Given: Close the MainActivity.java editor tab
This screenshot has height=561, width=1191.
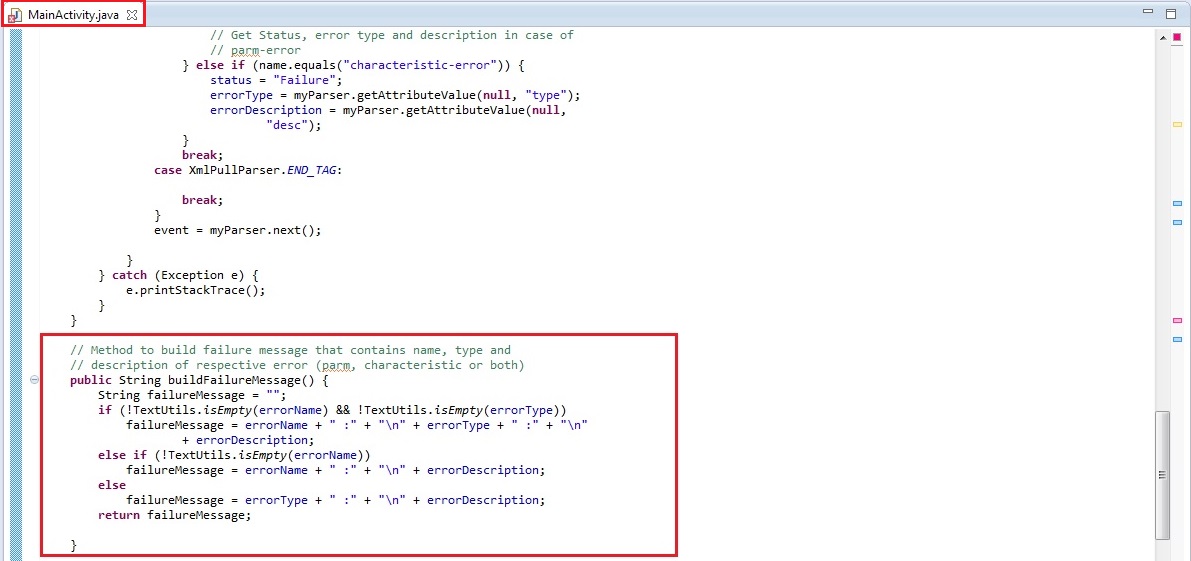Looking at the screenshot, I should [x=132, y=15].
